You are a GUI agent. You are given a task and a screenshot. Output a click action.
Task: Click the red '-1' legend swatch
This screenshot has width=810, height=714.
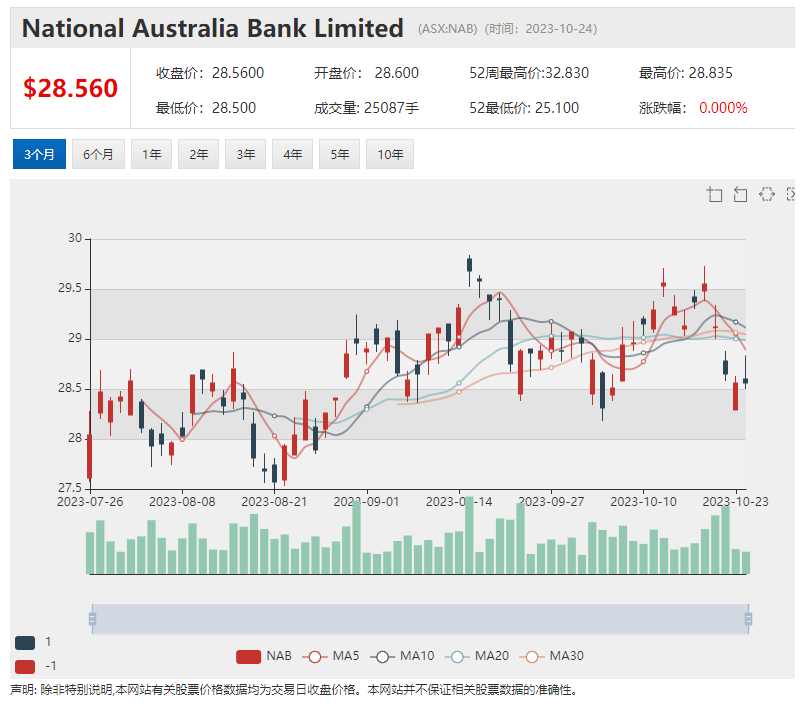click(x=25, y=666)
